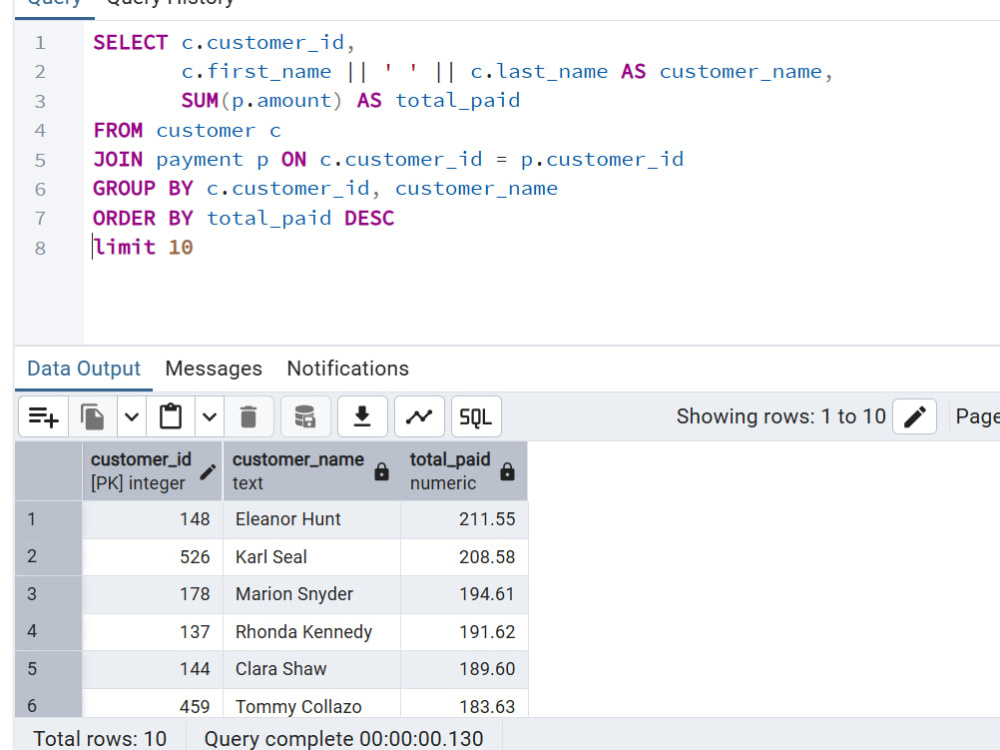Click the pencil edit icon beside row count
1000x750 pixels.
tap(915, 417)
